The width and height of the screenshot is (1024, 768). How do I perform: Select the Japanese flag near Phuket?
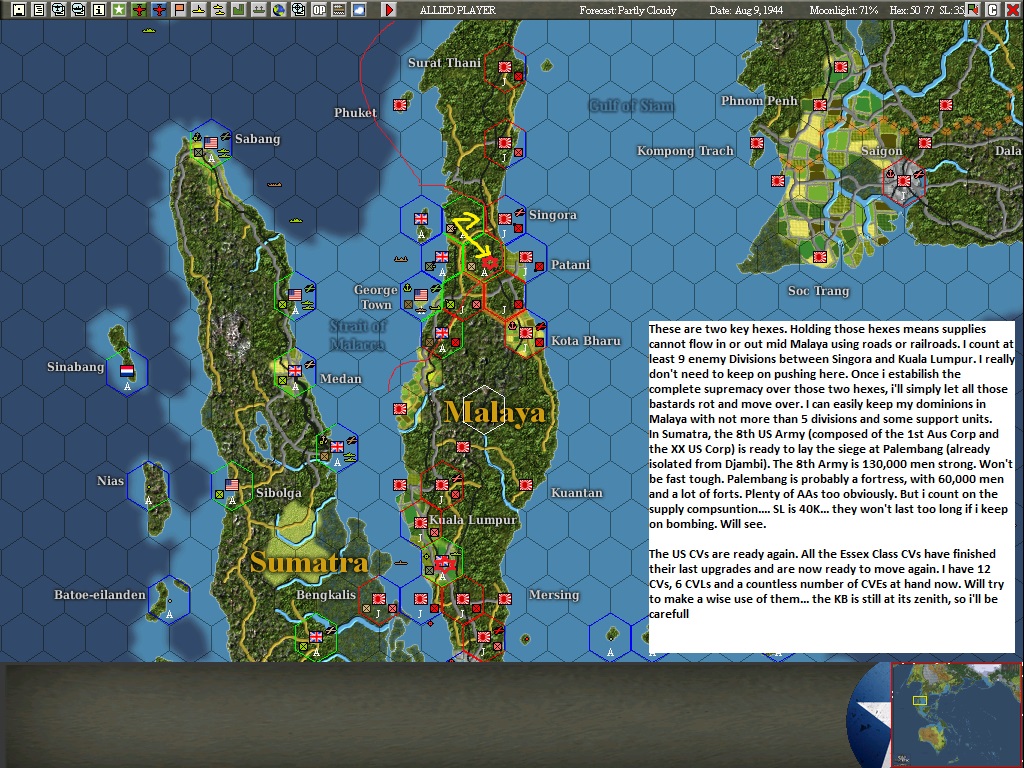(400, 104)
